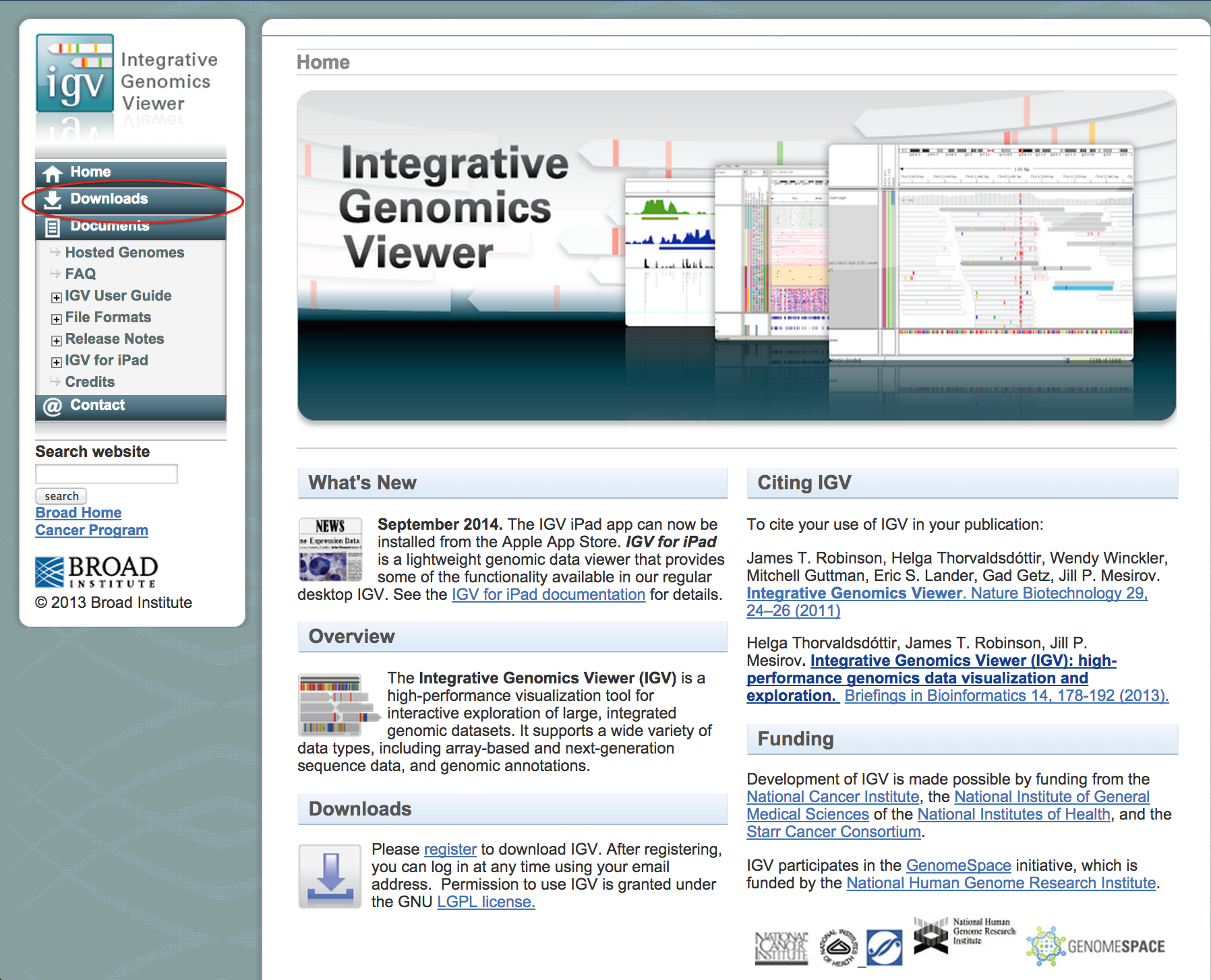Follow the GenomeSpace text link
This screenshot has height=980, width=1211.
959,865
